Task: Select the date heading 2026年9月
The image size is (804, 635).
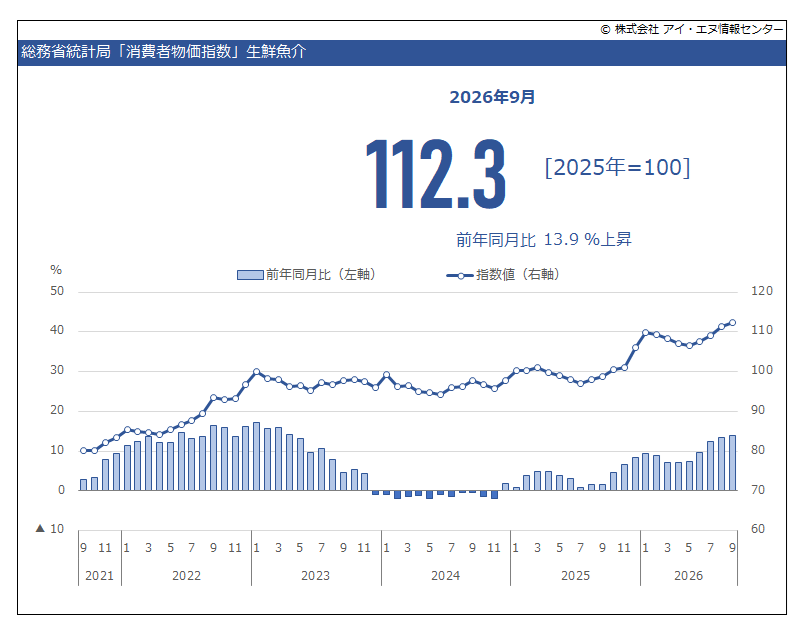Action: point(492,97)
